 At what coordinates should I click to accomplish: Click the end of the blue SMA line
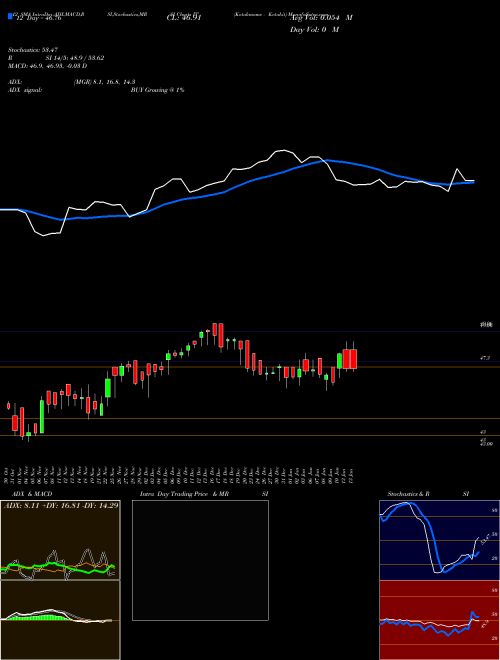click(x=473, y=183)
